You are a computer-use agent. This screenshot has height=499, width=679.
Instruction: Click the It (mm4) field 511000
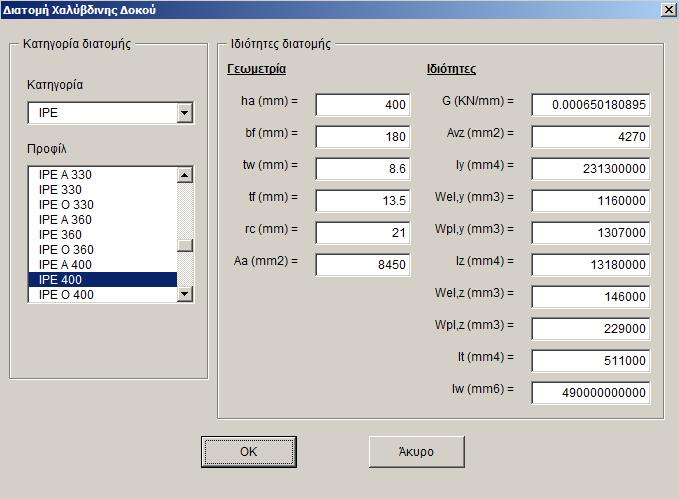point(591,360)
